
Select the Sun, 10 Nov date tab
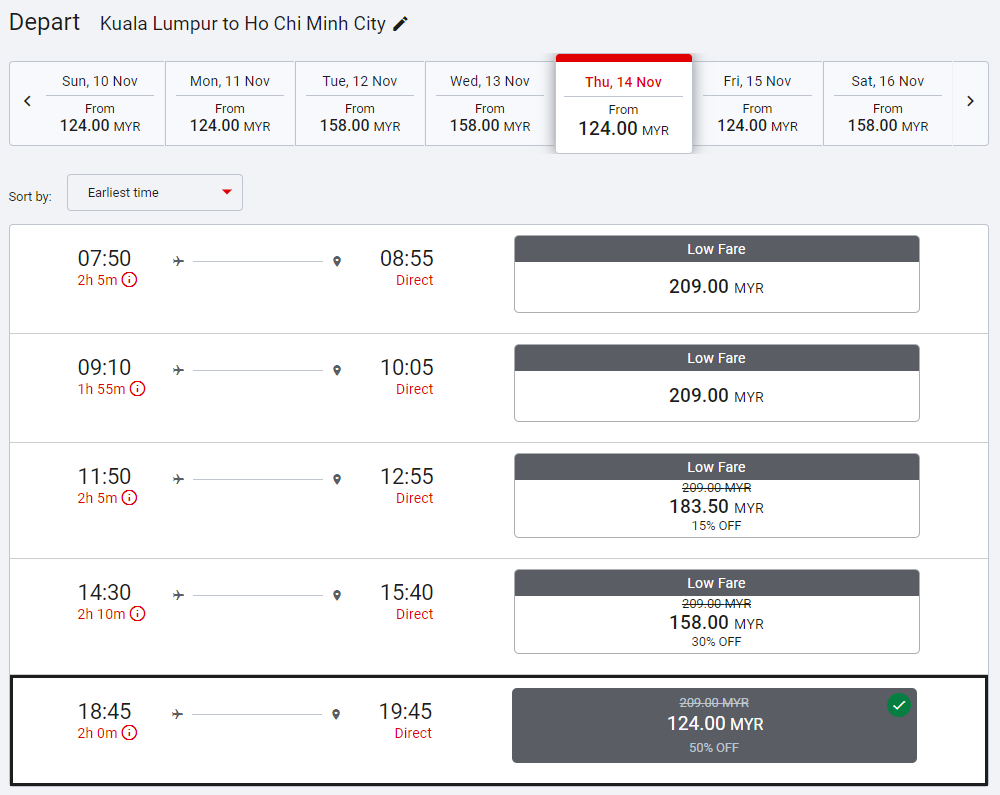tap(100, 104)
